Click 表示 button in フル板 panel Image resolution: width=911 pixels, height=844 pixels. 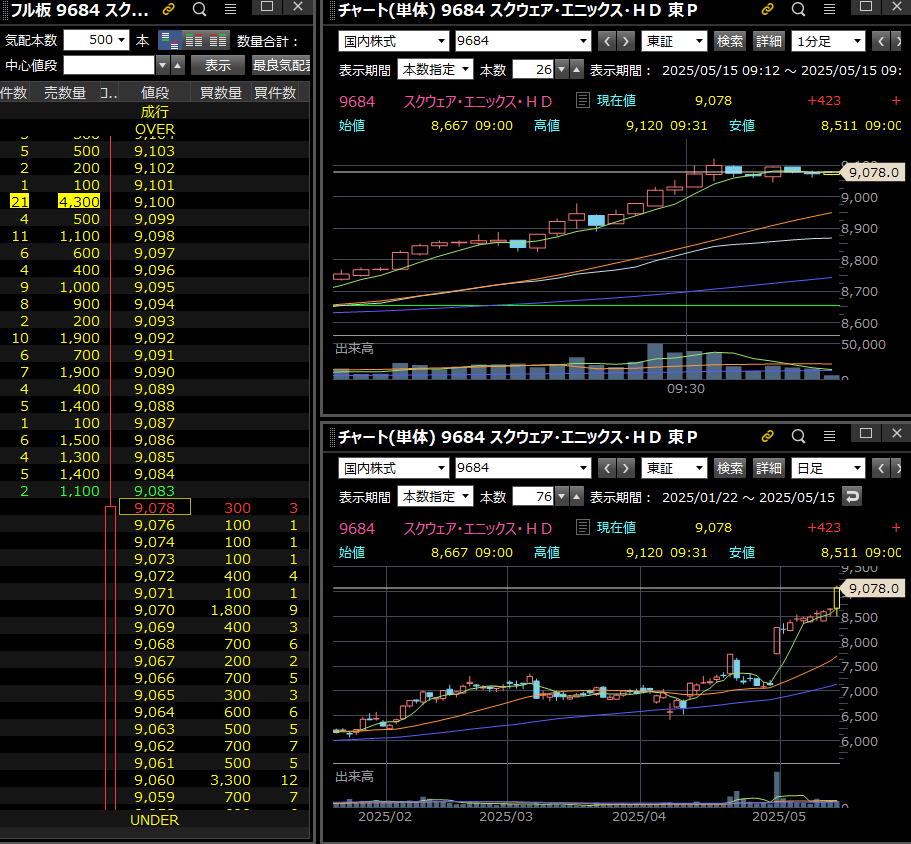point(218,65)
